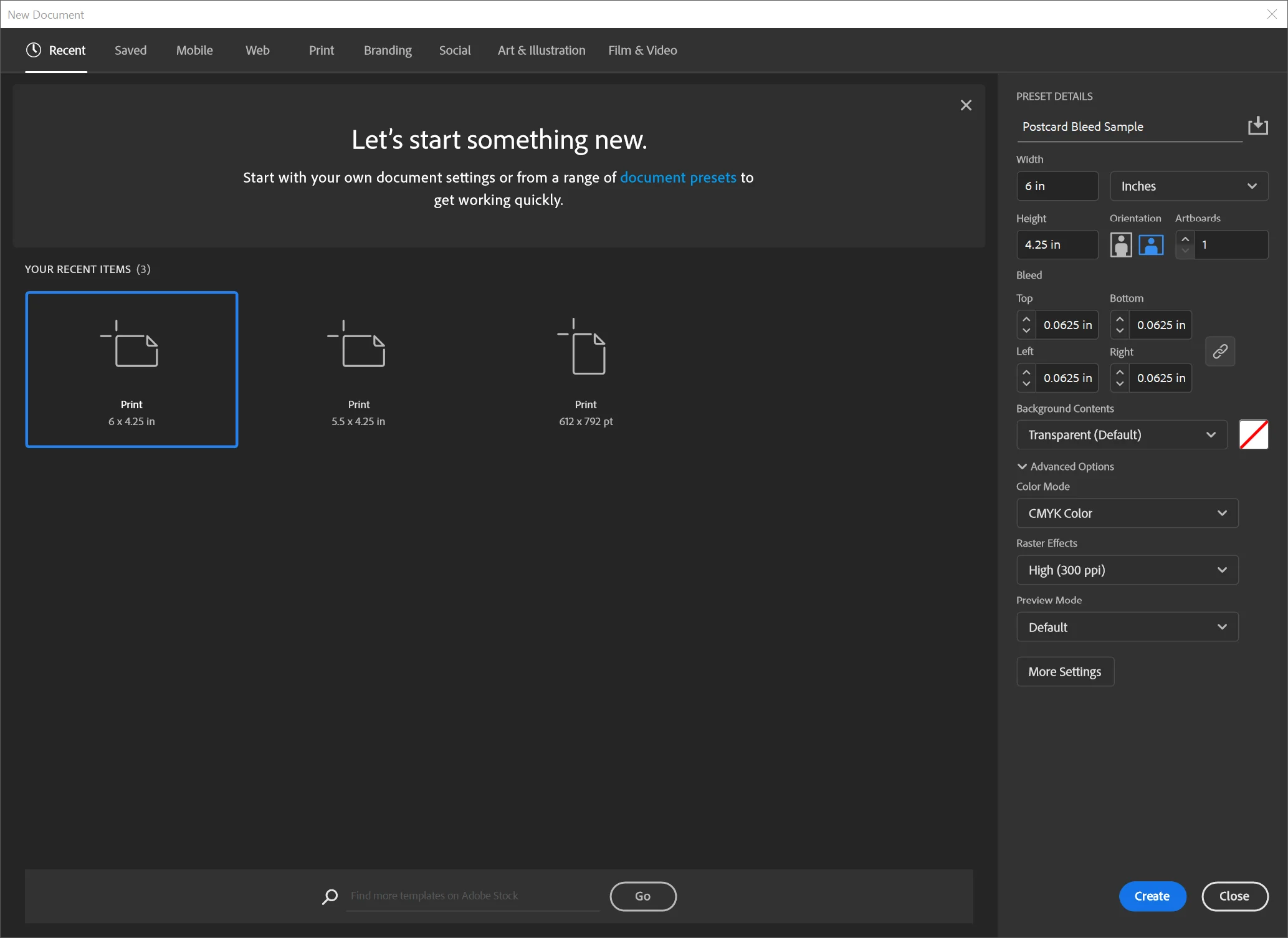The height and width of the screenshot is (938, 1288).
Task: Select landscape orientation
Action: coord(1150,244)
